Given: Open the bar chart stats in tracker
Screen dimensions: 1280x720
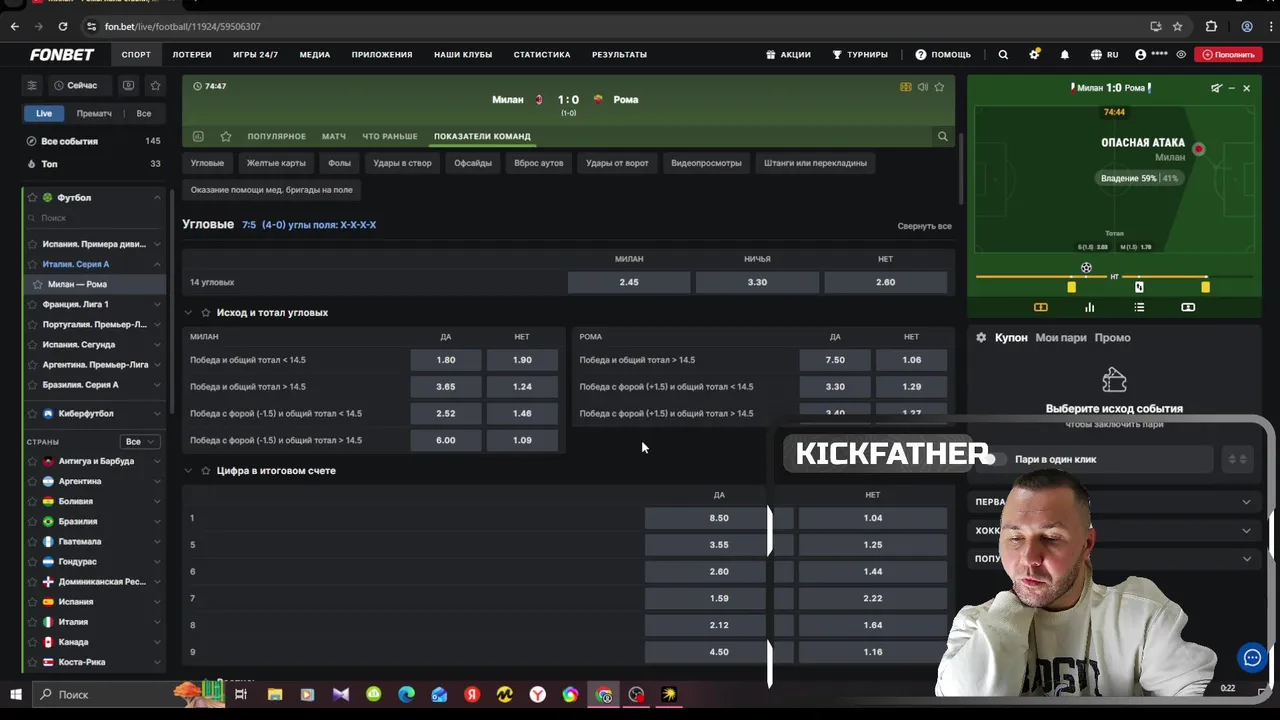Looking at the screenshot, I should [1089, 307].
